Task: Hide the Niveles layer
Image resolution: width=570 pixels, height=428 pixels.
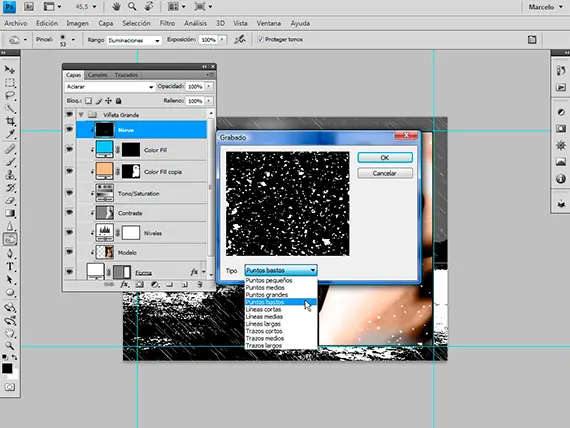Action: tap(69, 232)
